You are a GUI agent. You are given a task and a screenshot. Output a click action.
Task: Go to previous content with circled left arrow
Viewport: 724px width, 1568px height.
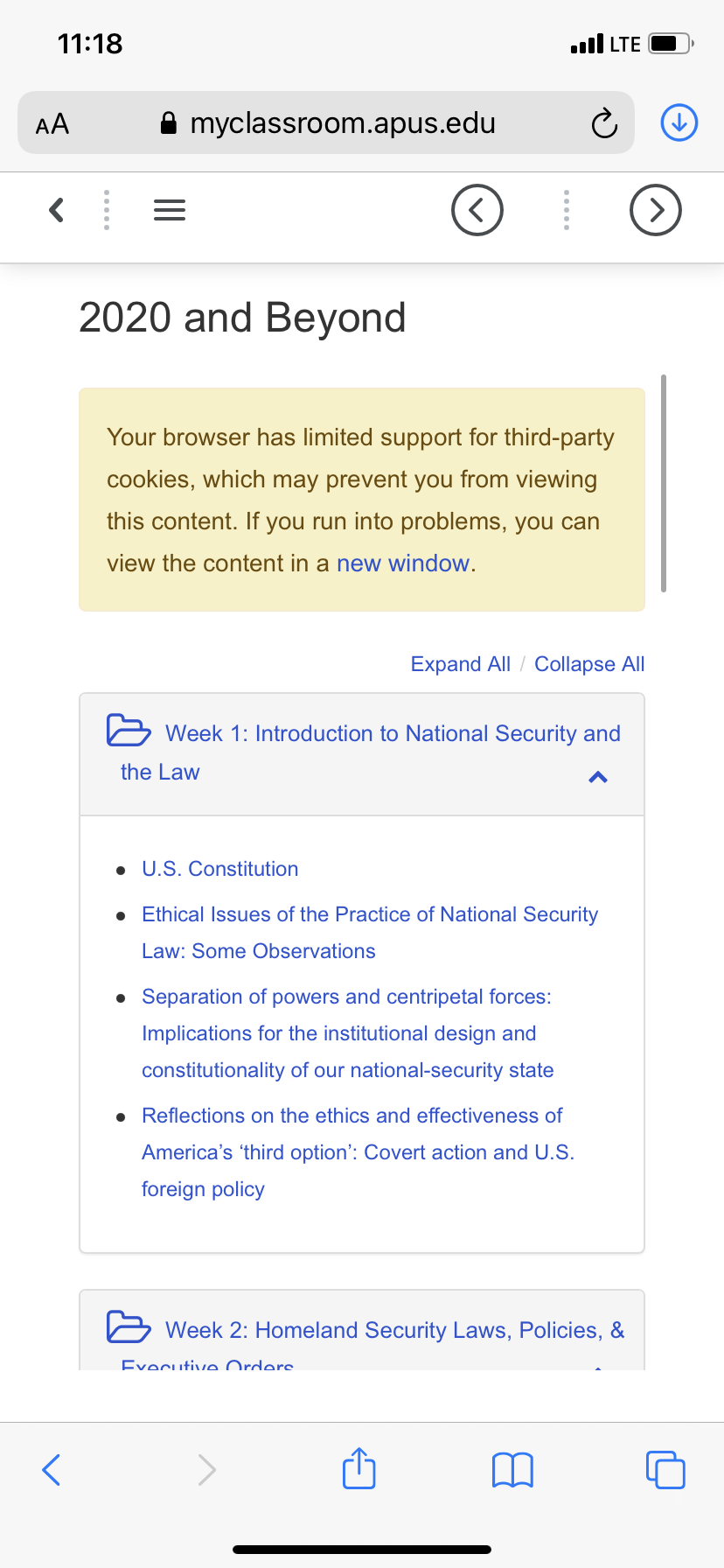(477, 210)
